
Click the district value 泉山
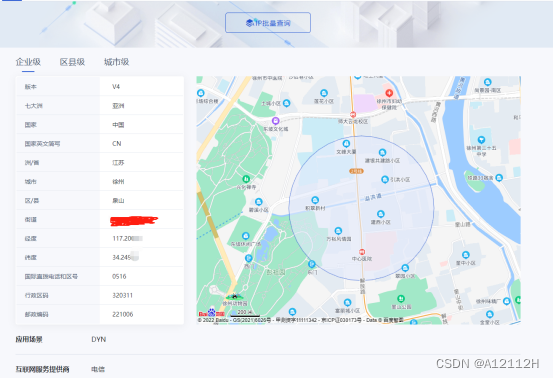tap(118, 201)
